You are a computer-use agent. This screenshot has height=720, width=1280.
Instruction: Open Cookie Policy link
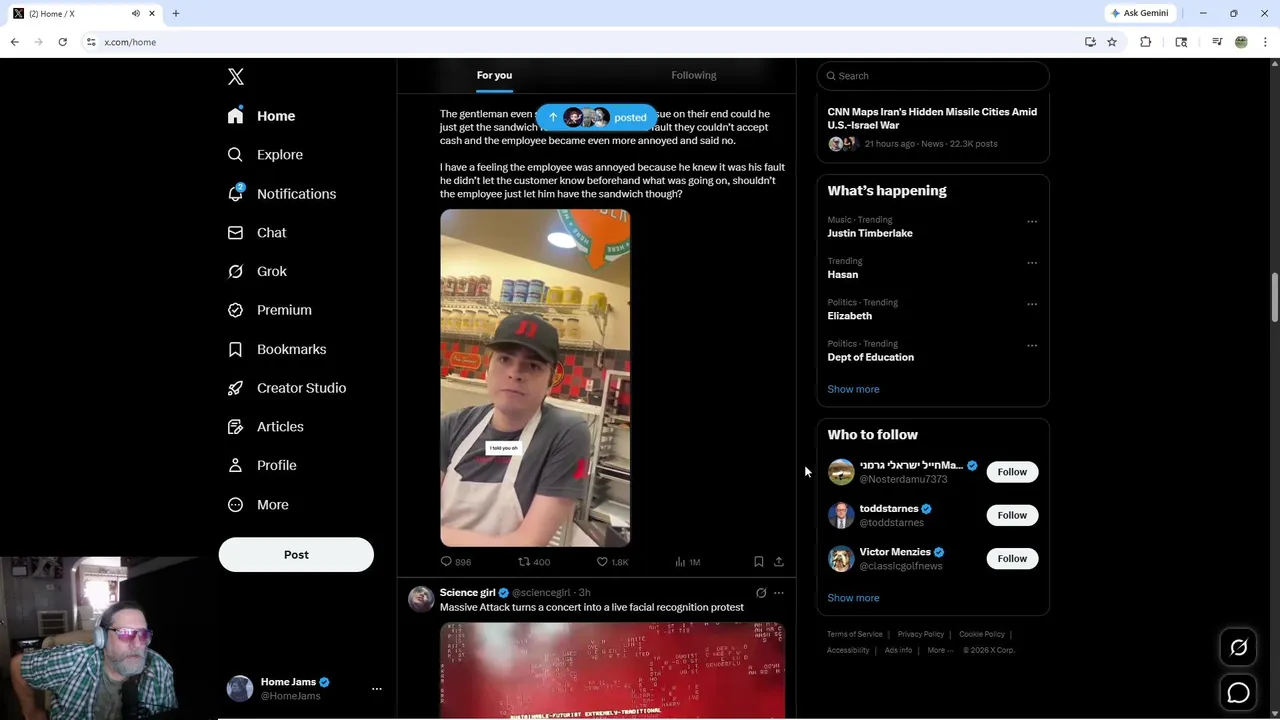[x=982, y=634]
